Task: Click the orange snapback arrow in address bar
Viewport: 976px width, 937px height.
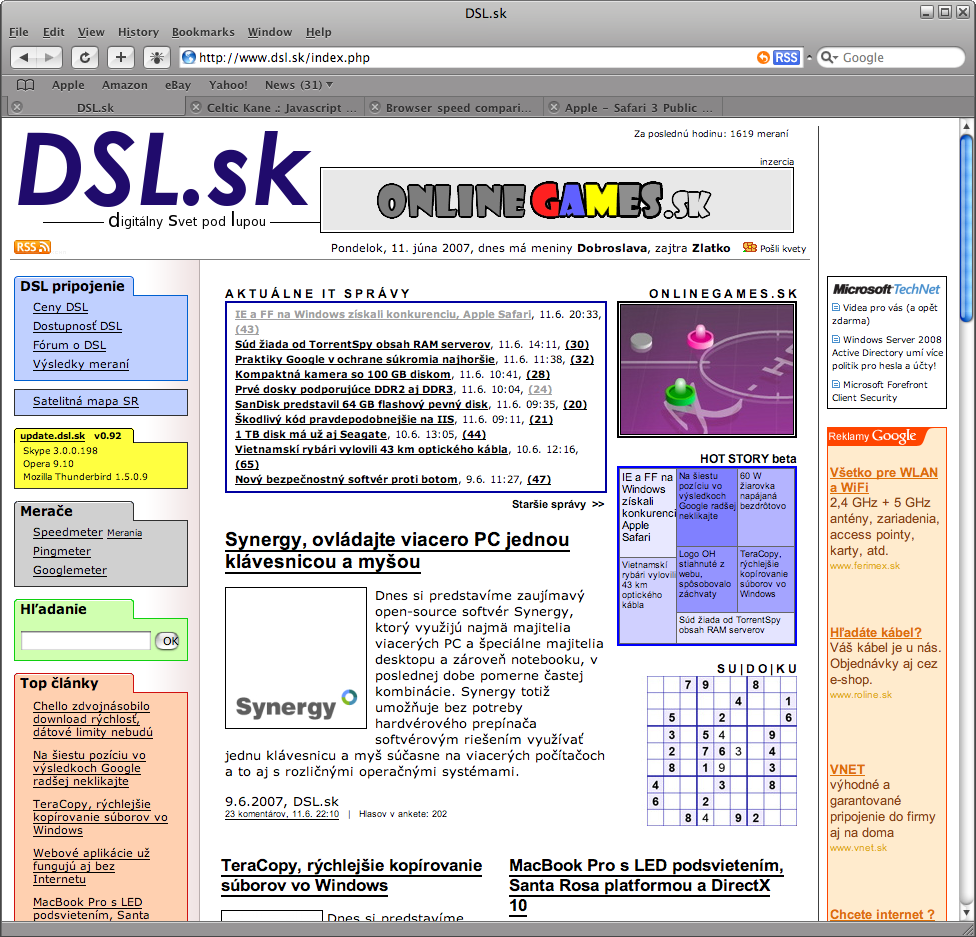Action: (763, 57)
